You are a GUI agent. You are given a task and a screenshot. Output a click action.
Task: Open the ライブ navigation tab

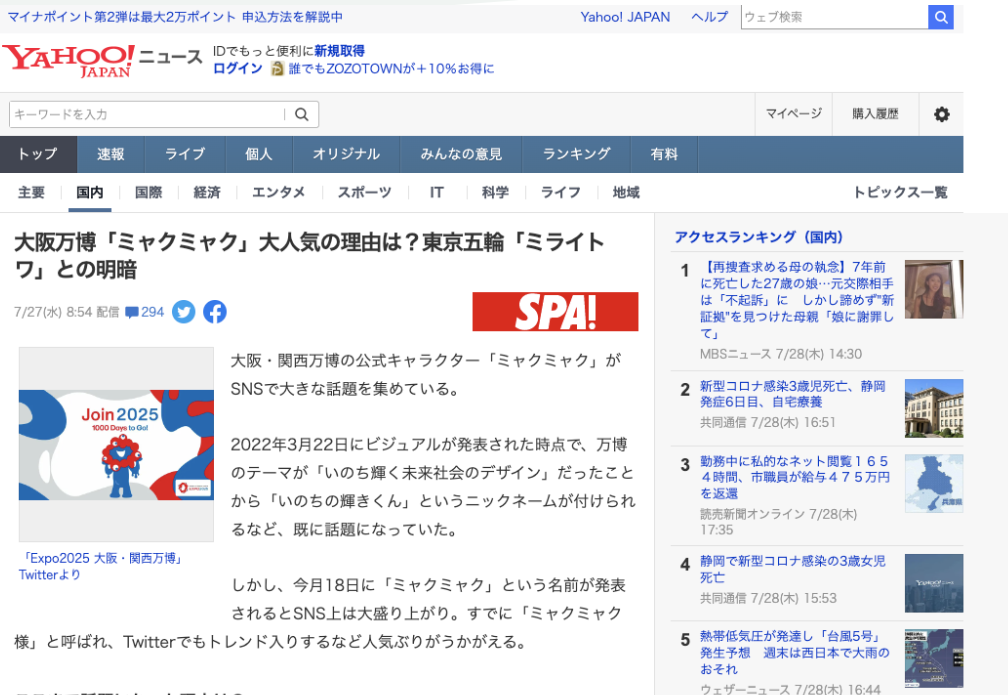point(185,154)
